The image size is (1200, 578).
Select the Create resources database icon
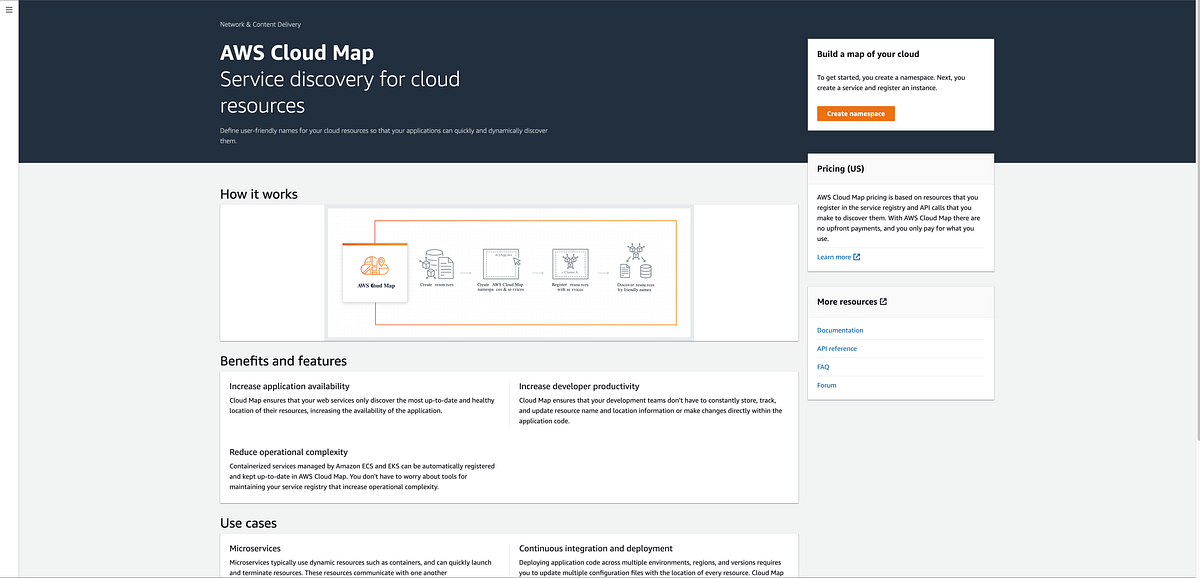(x=437, y=263)
